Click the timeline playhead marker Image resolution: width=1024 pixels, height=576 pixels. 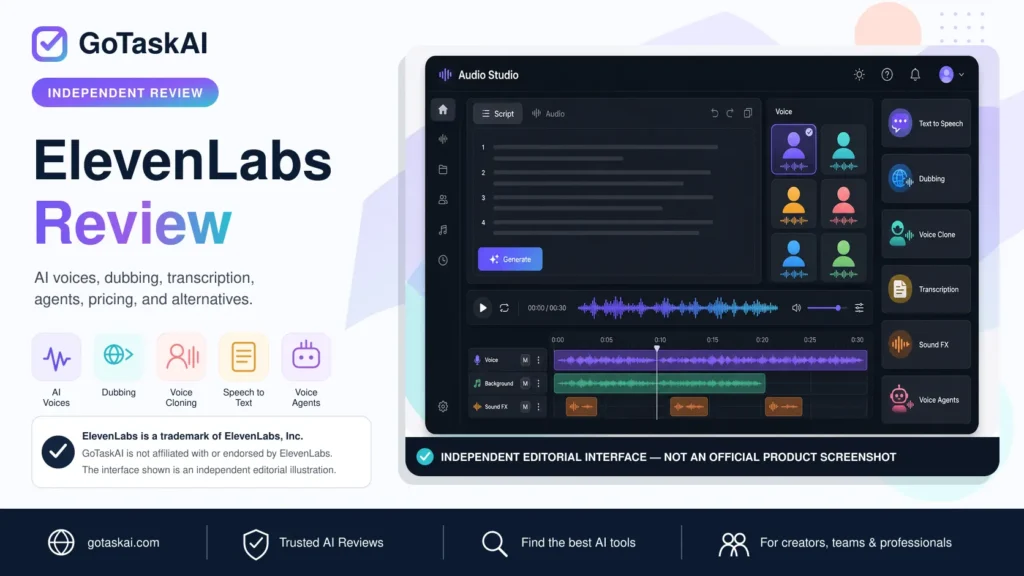pyautogui.click(x=657, y=349)
